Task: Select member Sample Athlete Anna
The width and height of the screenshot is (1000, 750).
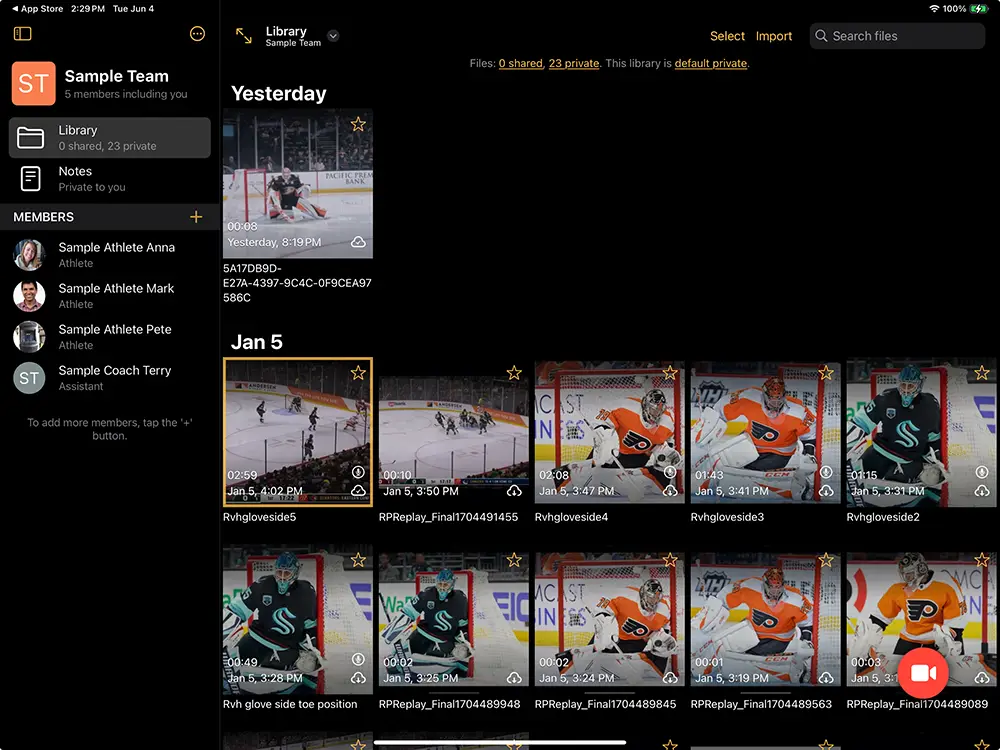Action: [x=110, y=254]
